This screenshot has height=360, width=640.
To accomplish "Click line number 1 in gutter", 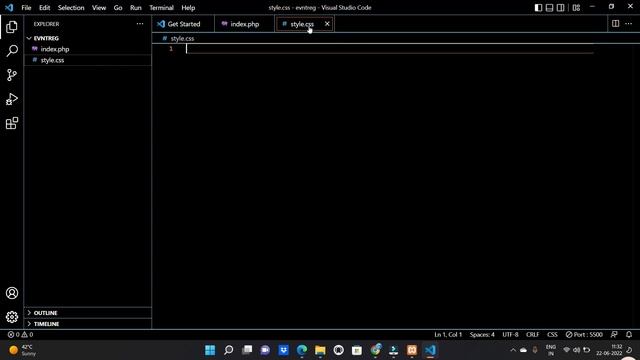I will coord(171,49).
